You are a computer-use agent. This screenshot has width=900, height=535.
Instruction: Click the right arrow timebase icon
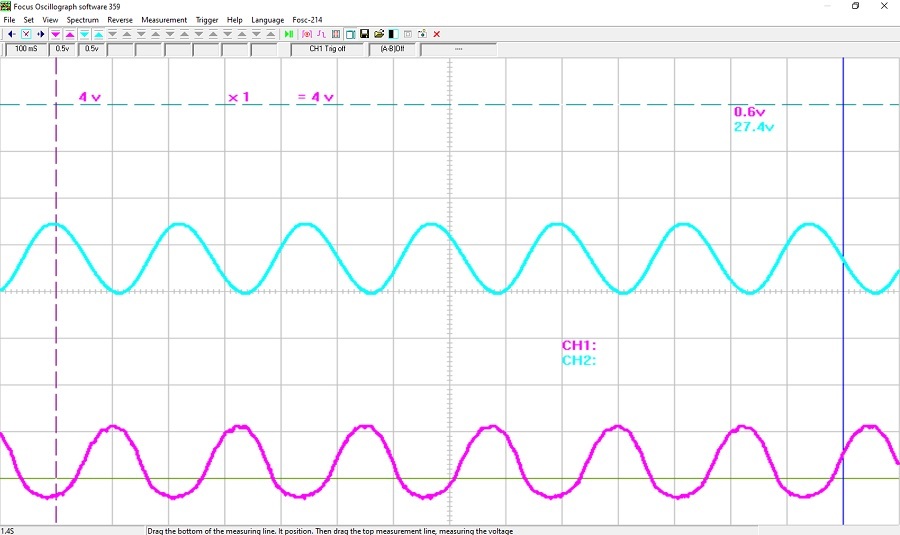(x=40, y=34)
